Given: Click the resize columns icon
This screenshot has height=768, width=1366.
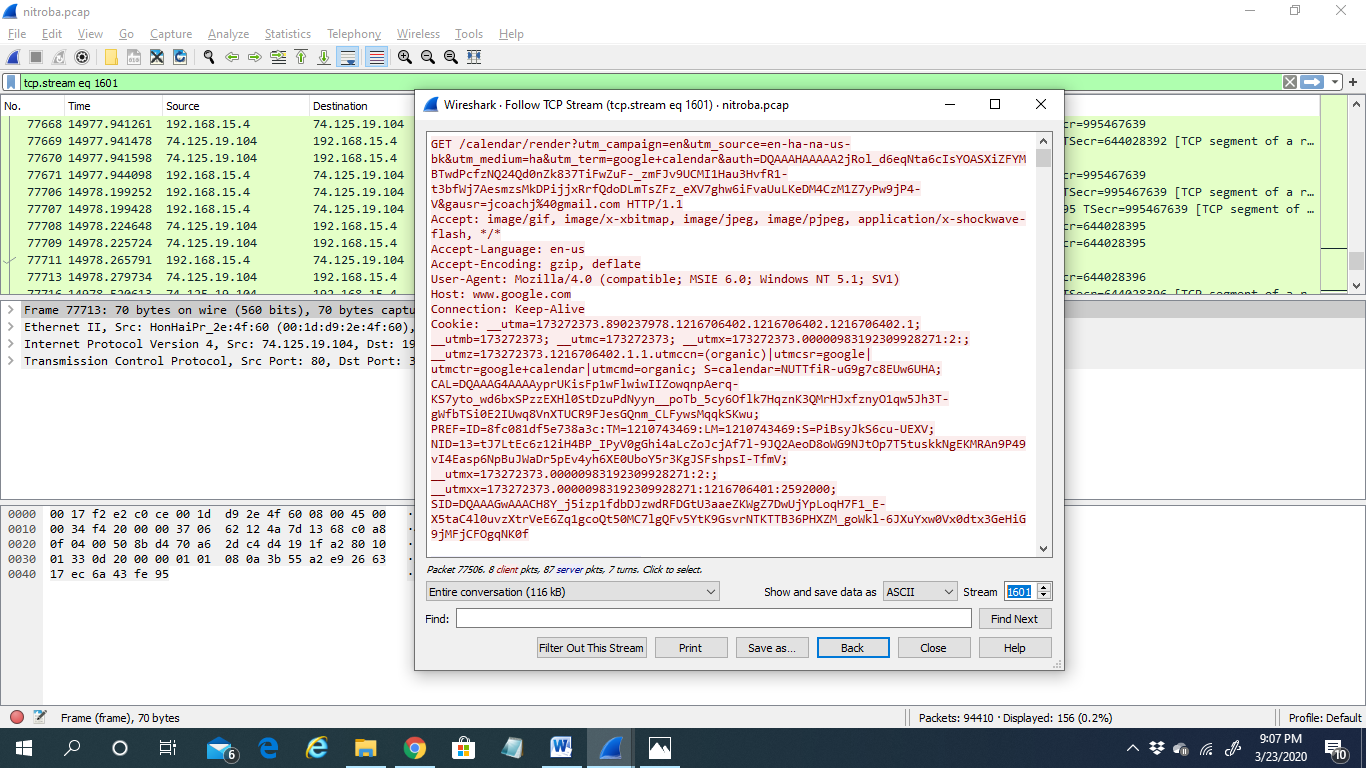Looking at the screenshot, I should (x=473, y=58).
